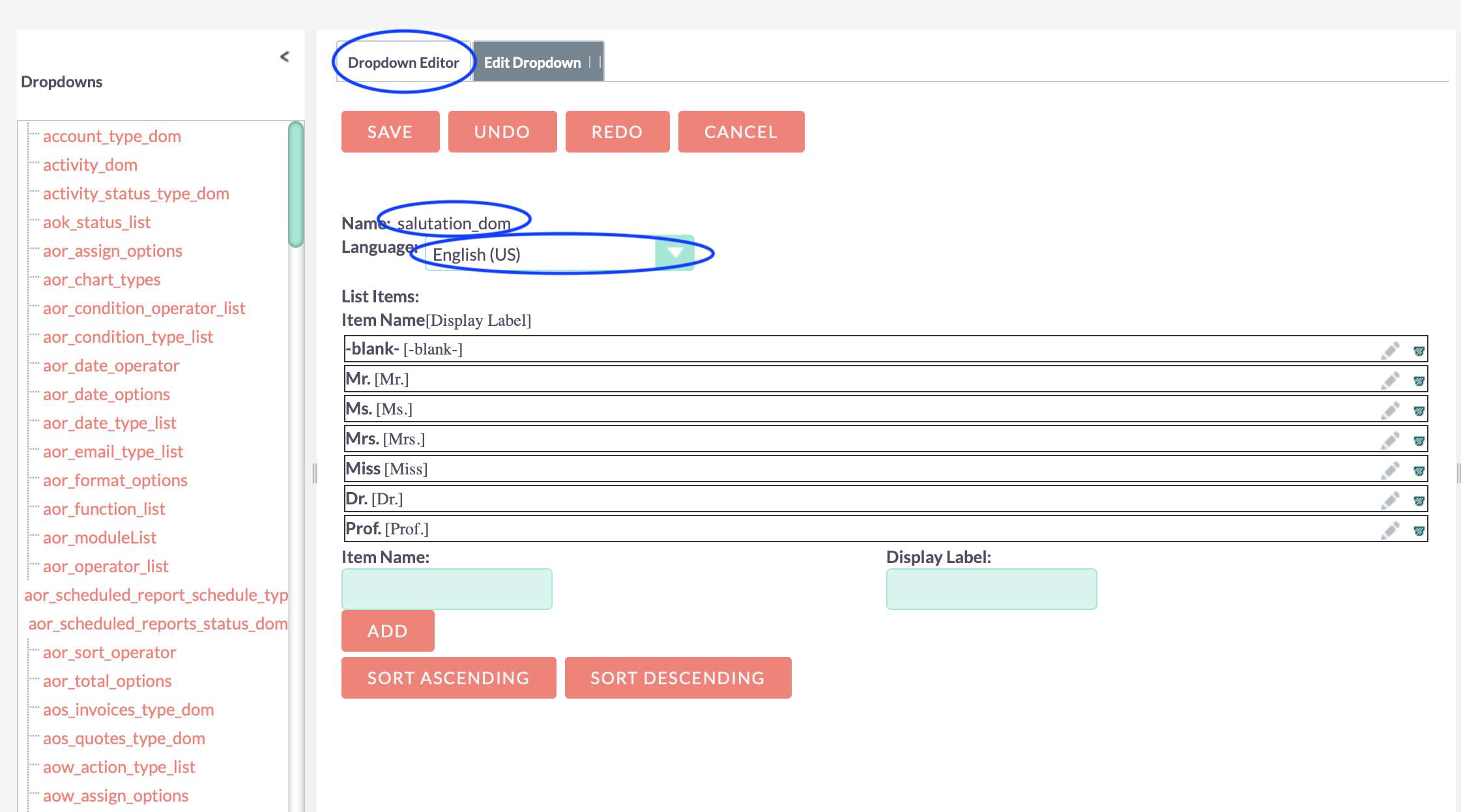
Task: Delete the -blank- list item
Action: (x=1419, y=351)
